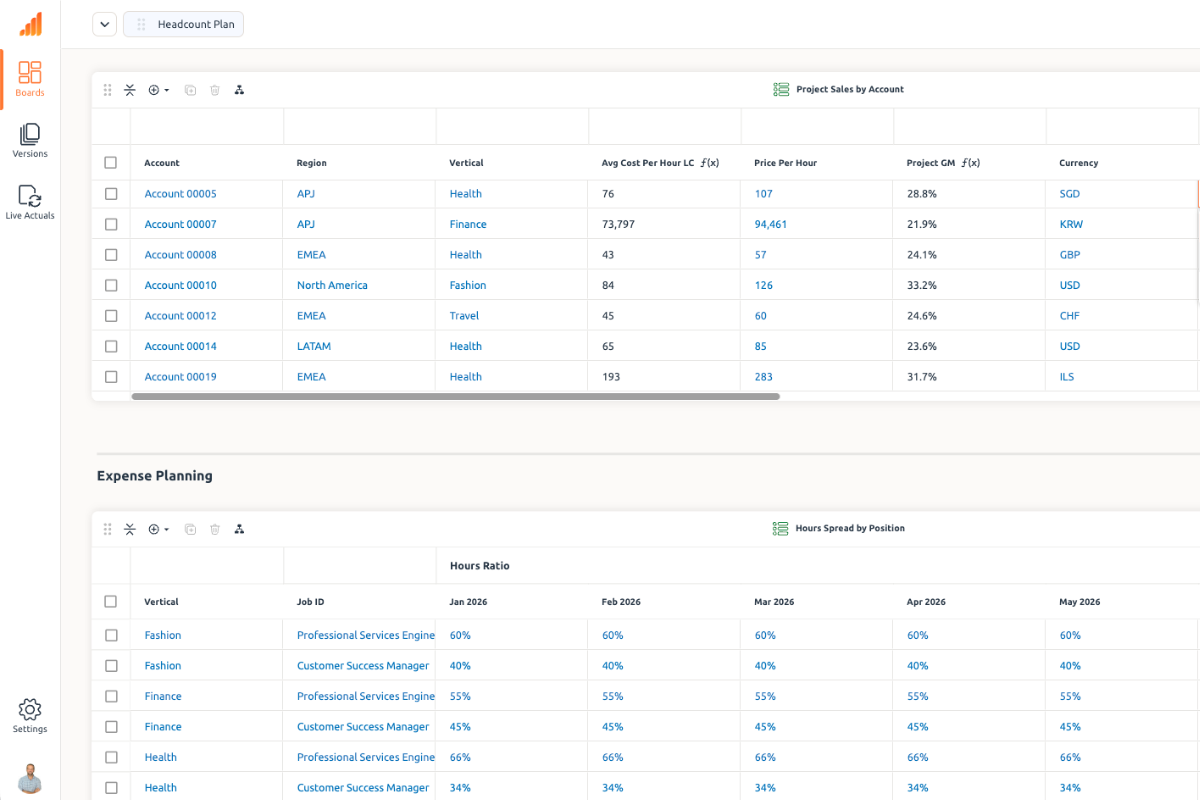
Task: Click copy icon in Hours Spread toolbar
Action: (190, 529)
